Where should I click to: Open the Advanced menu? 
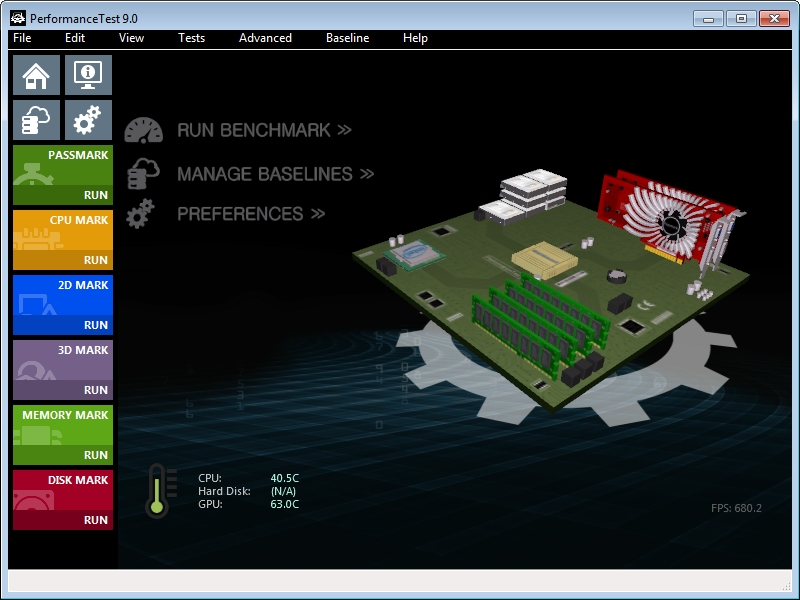coord(265,38)
